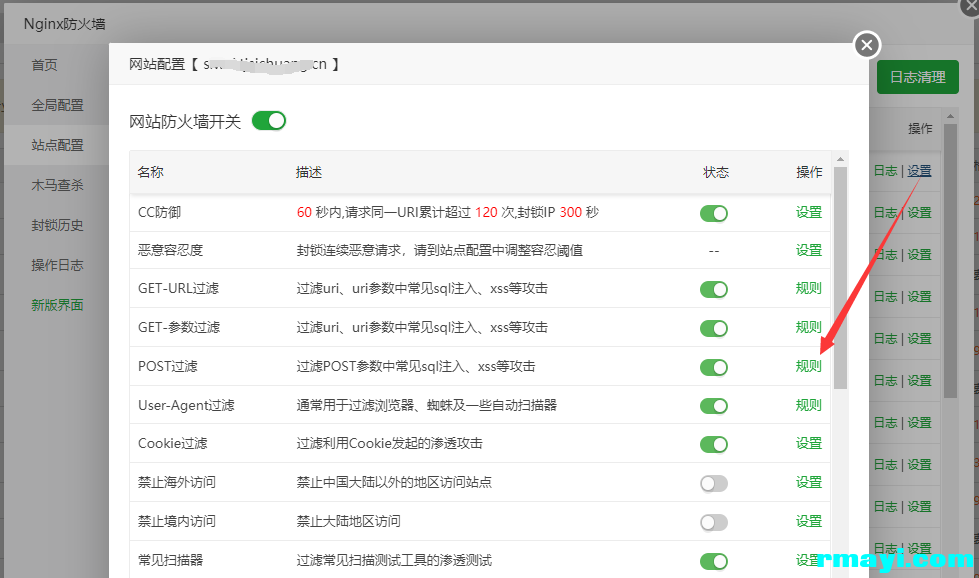The width and height of the screenshot is (979, 578).
Task: Switch to 新版界面 in the sidebar
Action: point(57,305)
